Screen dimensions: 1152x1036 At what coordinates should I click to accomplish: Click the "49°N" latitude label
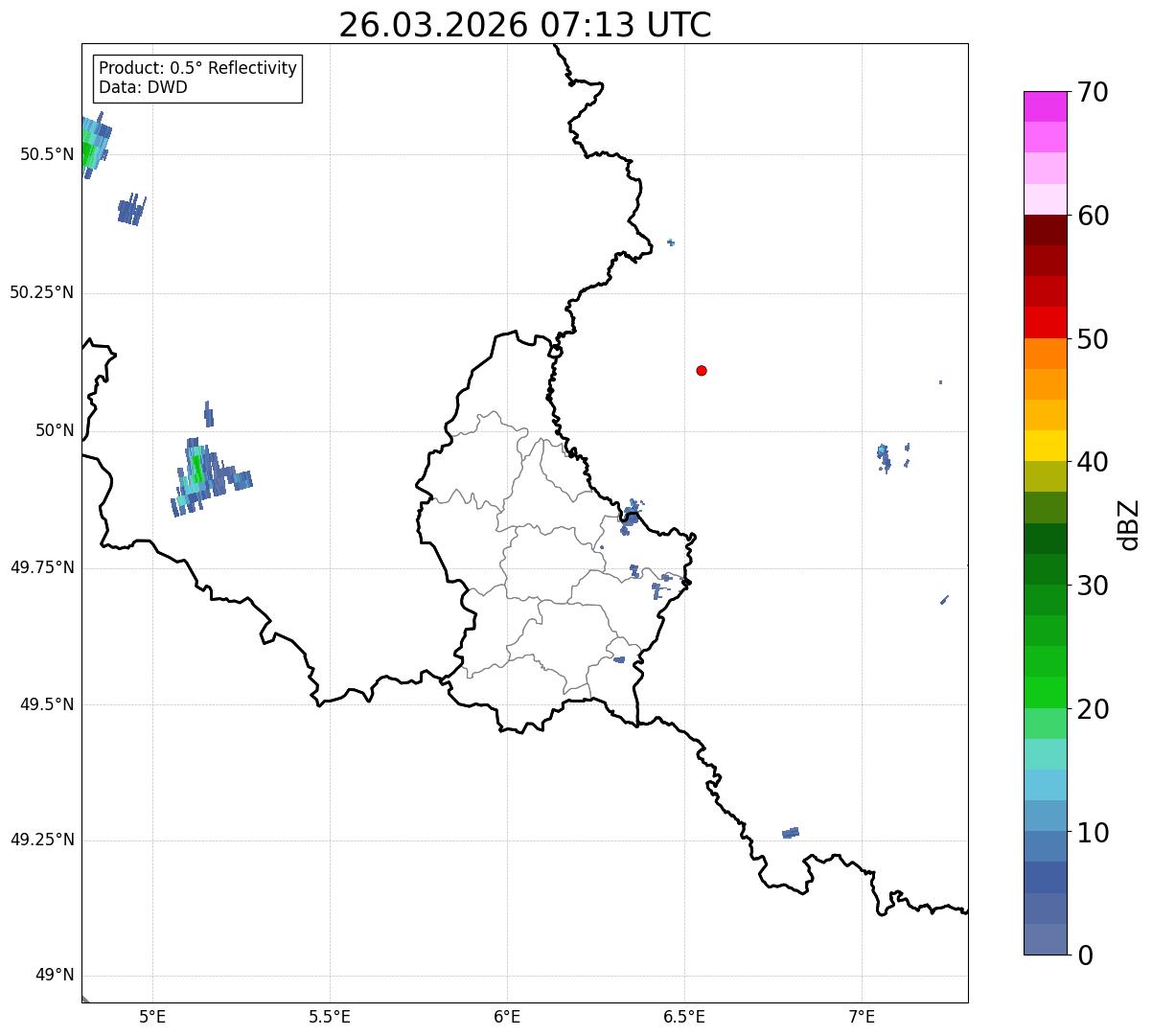click(55, 976)
